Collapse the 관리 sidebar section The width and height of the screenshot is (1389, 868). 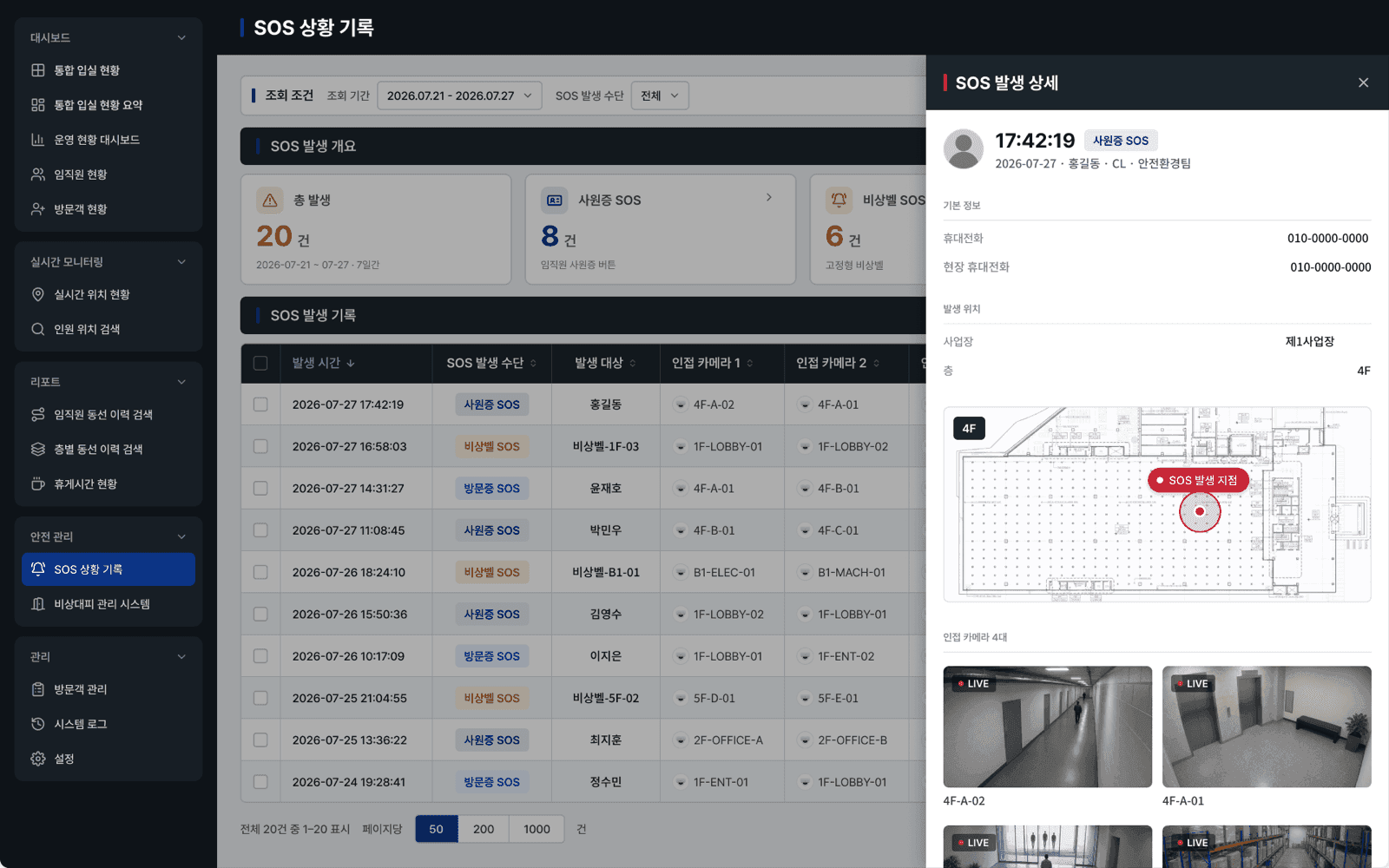click(181, 657)
